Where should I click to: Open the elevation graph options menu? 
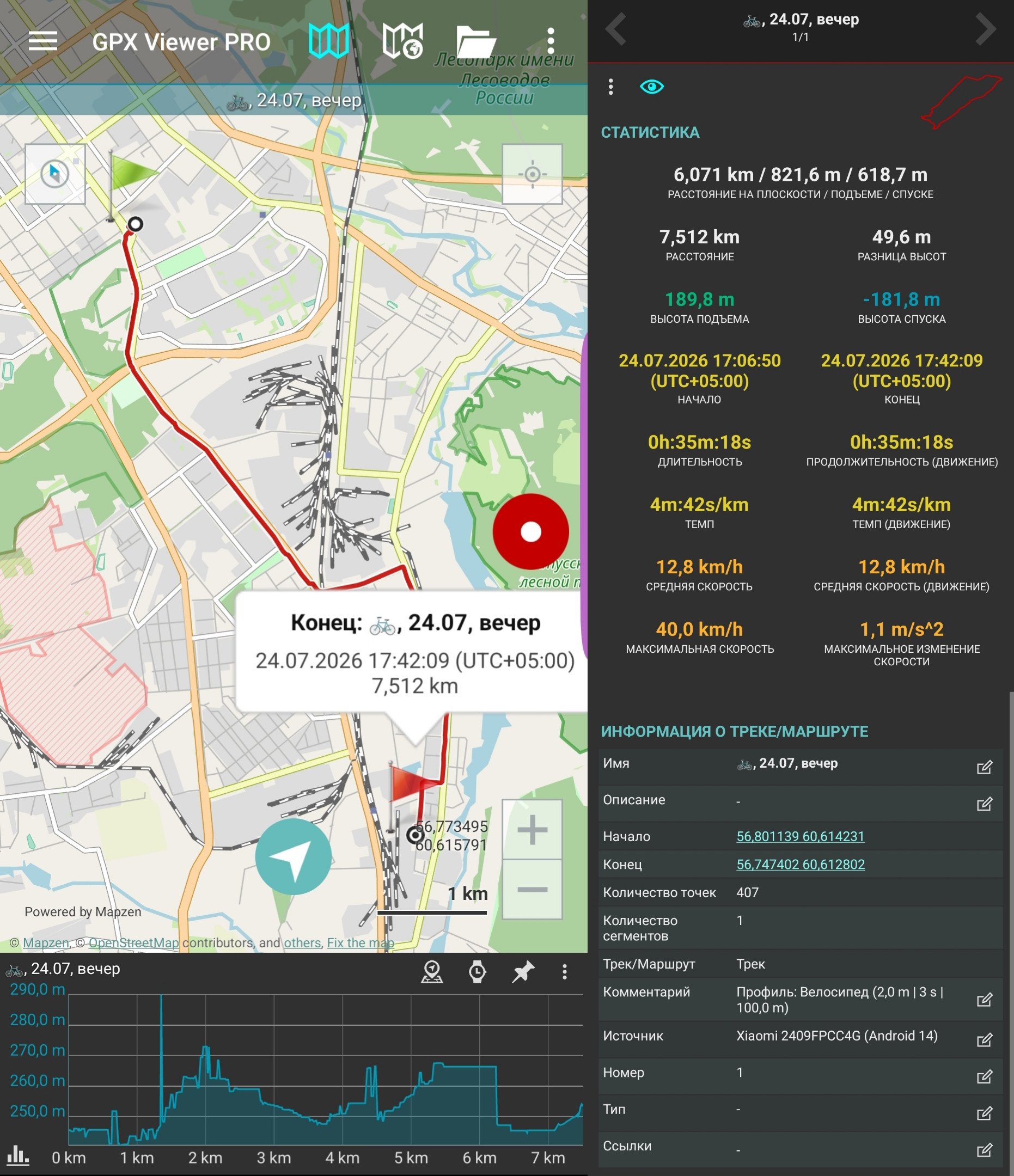coord(564,972)
